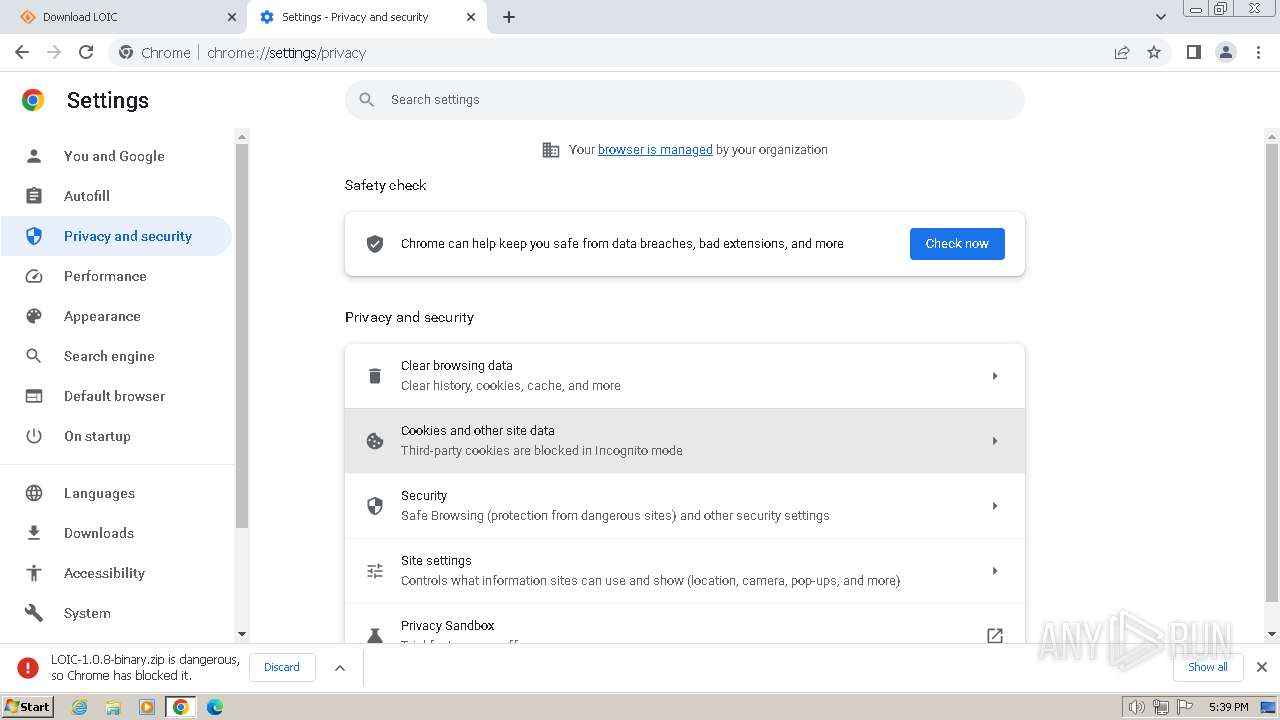Click the main page vertical scrollbar

click(1272, 372)
